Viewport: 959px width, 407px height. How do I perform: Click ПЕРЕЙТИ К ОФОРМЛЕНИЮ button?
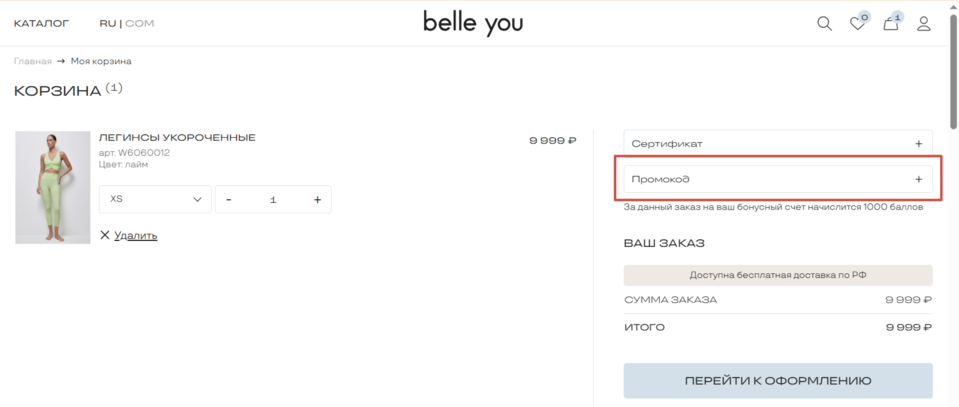pyautogui.click(x=778, y=381)
